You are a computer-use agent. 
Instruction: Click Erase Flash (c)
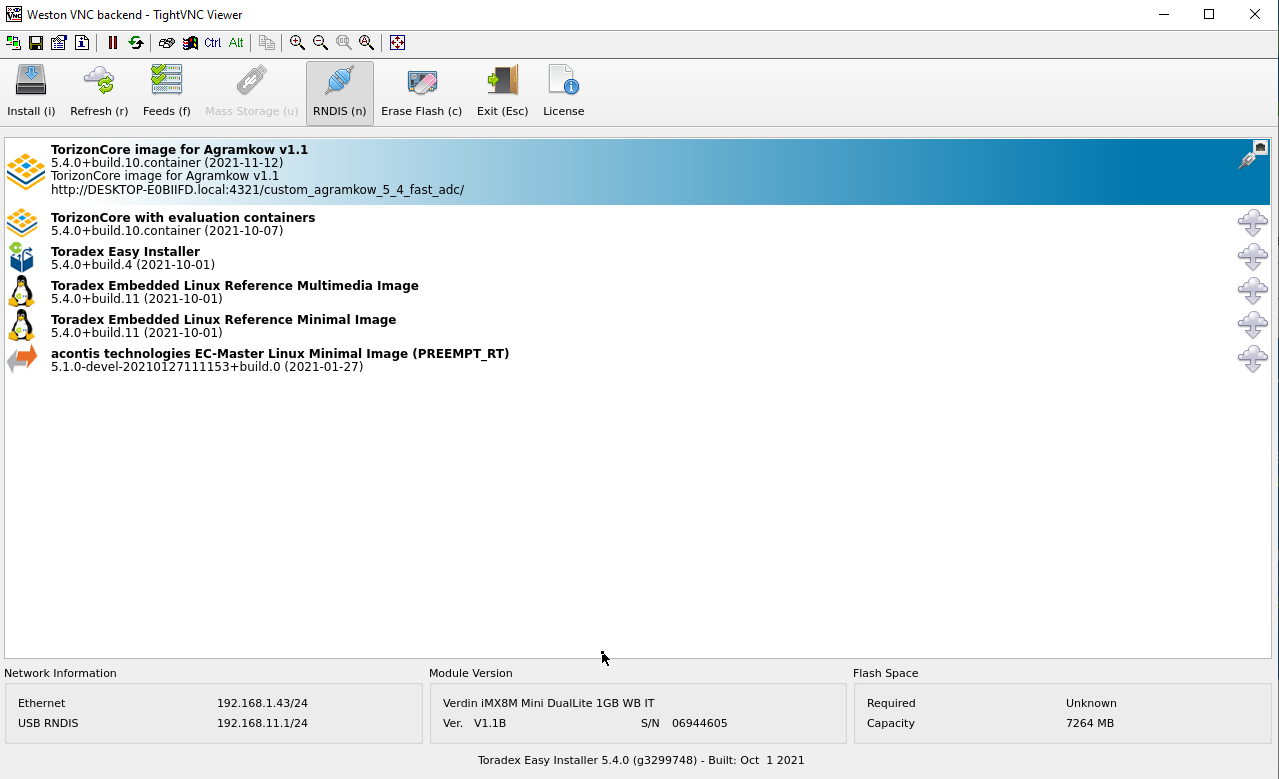[x=422, y=92]
